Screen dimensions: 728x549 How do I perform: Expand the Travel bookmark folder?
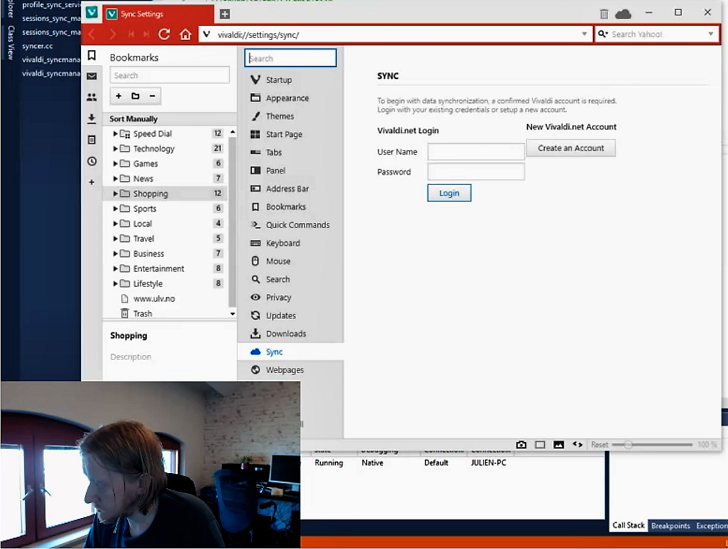click(x=115, y=239)
